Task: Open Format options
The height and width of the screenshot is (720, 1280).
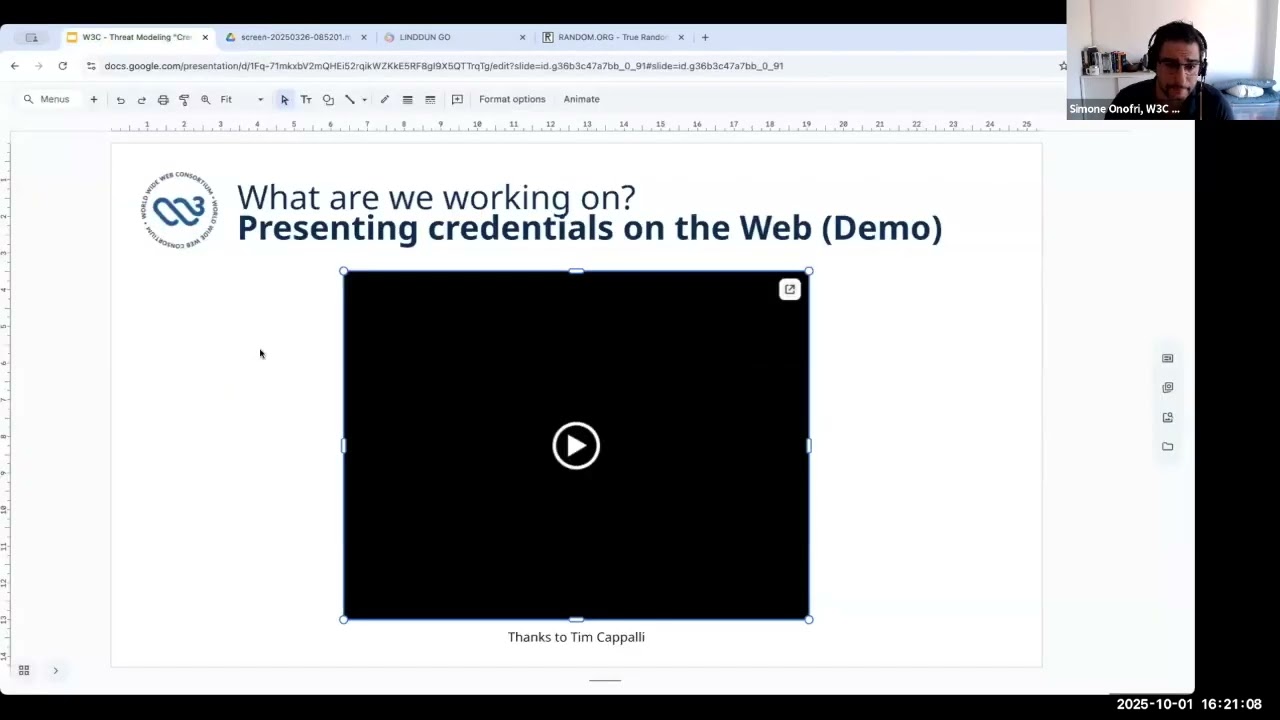Action: pyautogui.click(x=512, y=99)
